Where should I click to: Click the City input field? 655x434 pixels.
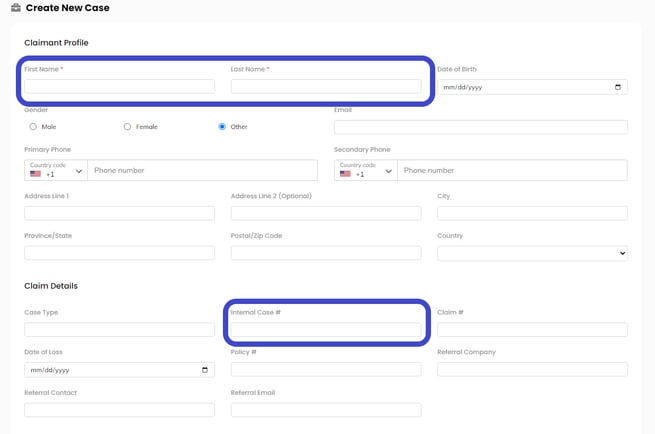click(x=532, y=213)
